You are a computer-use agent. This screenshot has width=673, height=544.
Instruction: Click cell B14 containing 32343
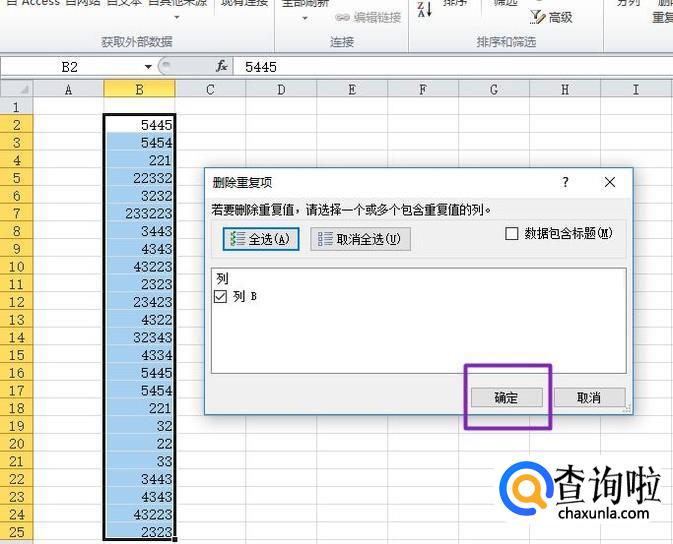tap(139, 337)
